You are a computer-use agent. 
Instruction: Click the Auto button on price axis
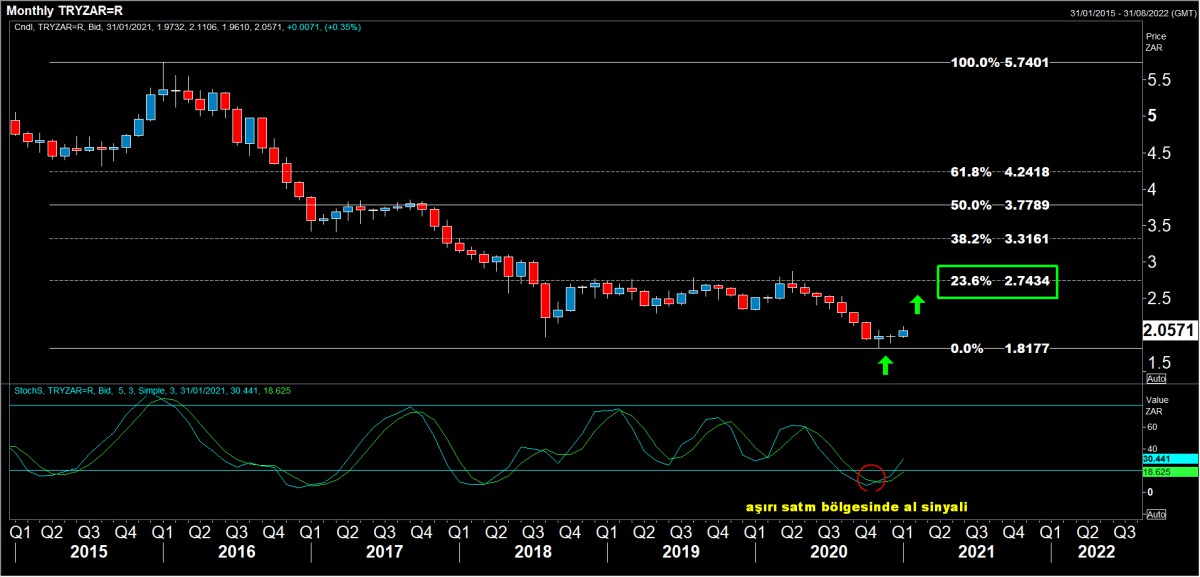coord(1155,379)
